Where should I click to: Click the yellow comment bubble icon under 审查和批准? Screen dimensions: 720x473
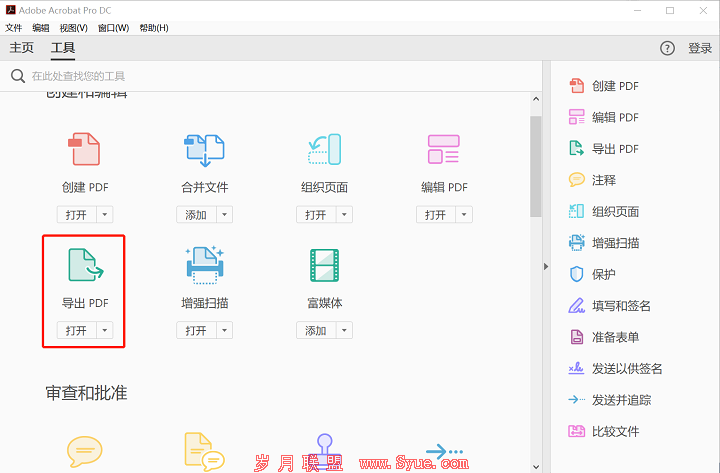pyautogui.click(x=84, y=451)
